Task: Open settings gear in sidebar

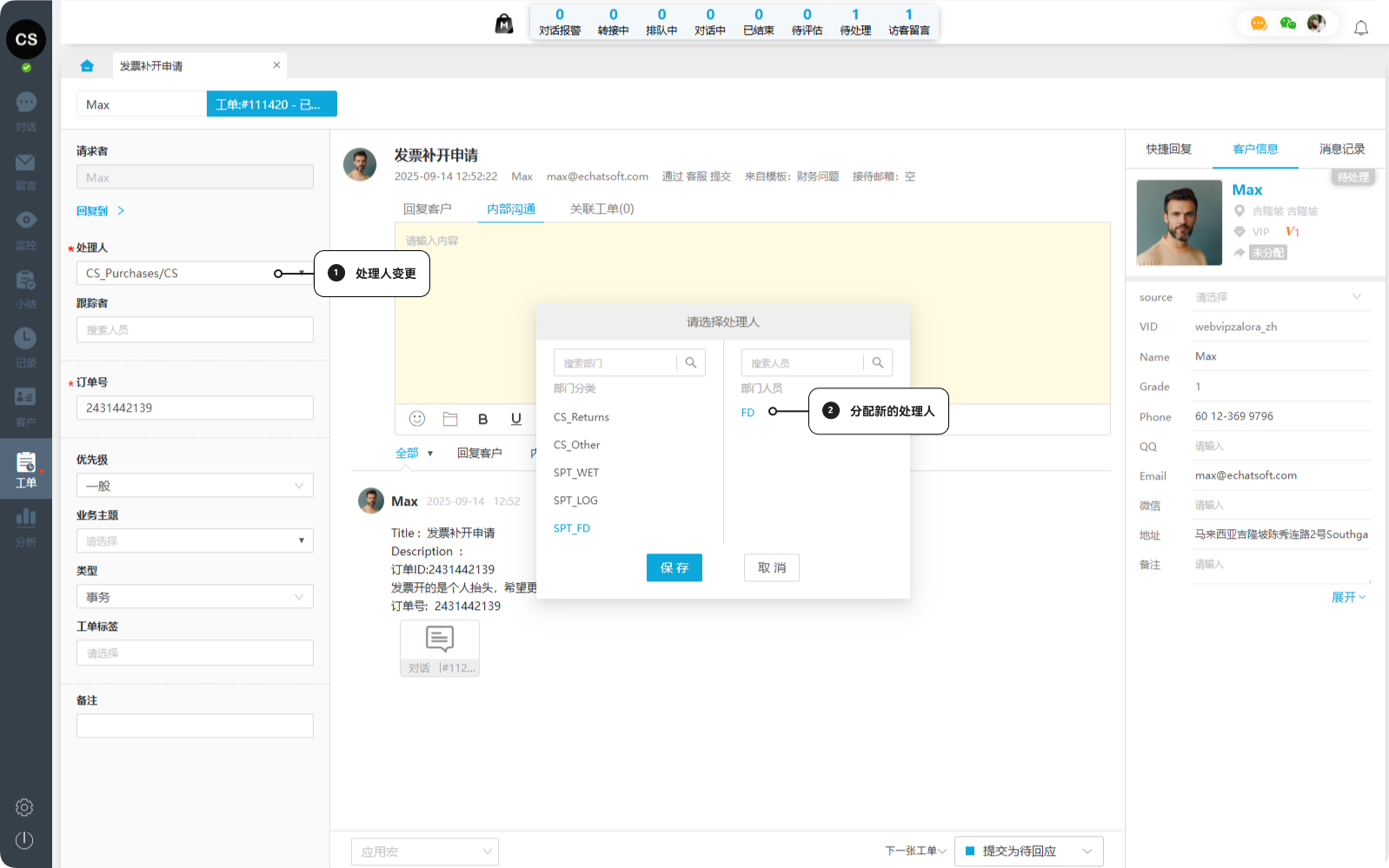Action: (24, 807)
